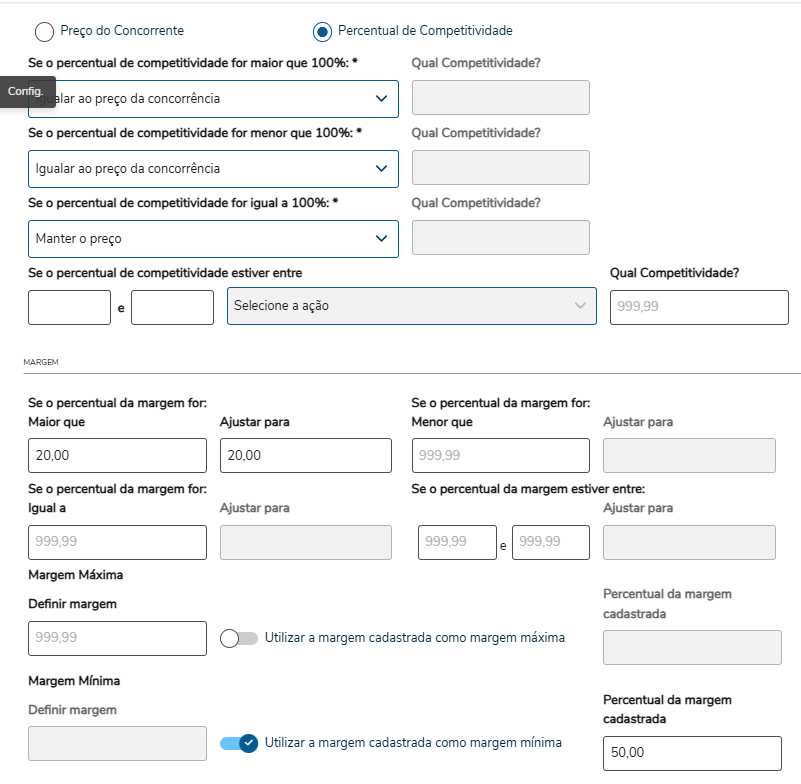Click the first margin 'estiver entre' field
The height and width of the screenshot is (784, 801).
[457, 541]
